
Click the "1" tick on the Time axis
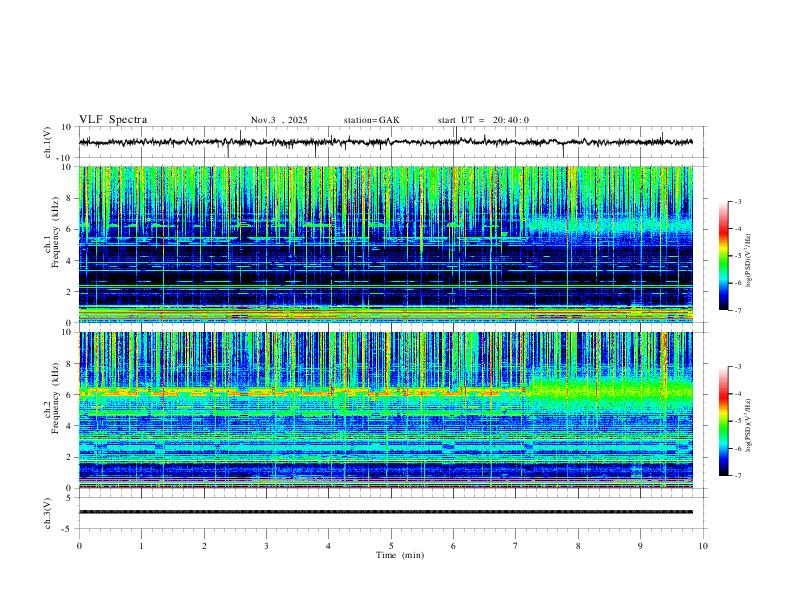(x=141, y=546)
